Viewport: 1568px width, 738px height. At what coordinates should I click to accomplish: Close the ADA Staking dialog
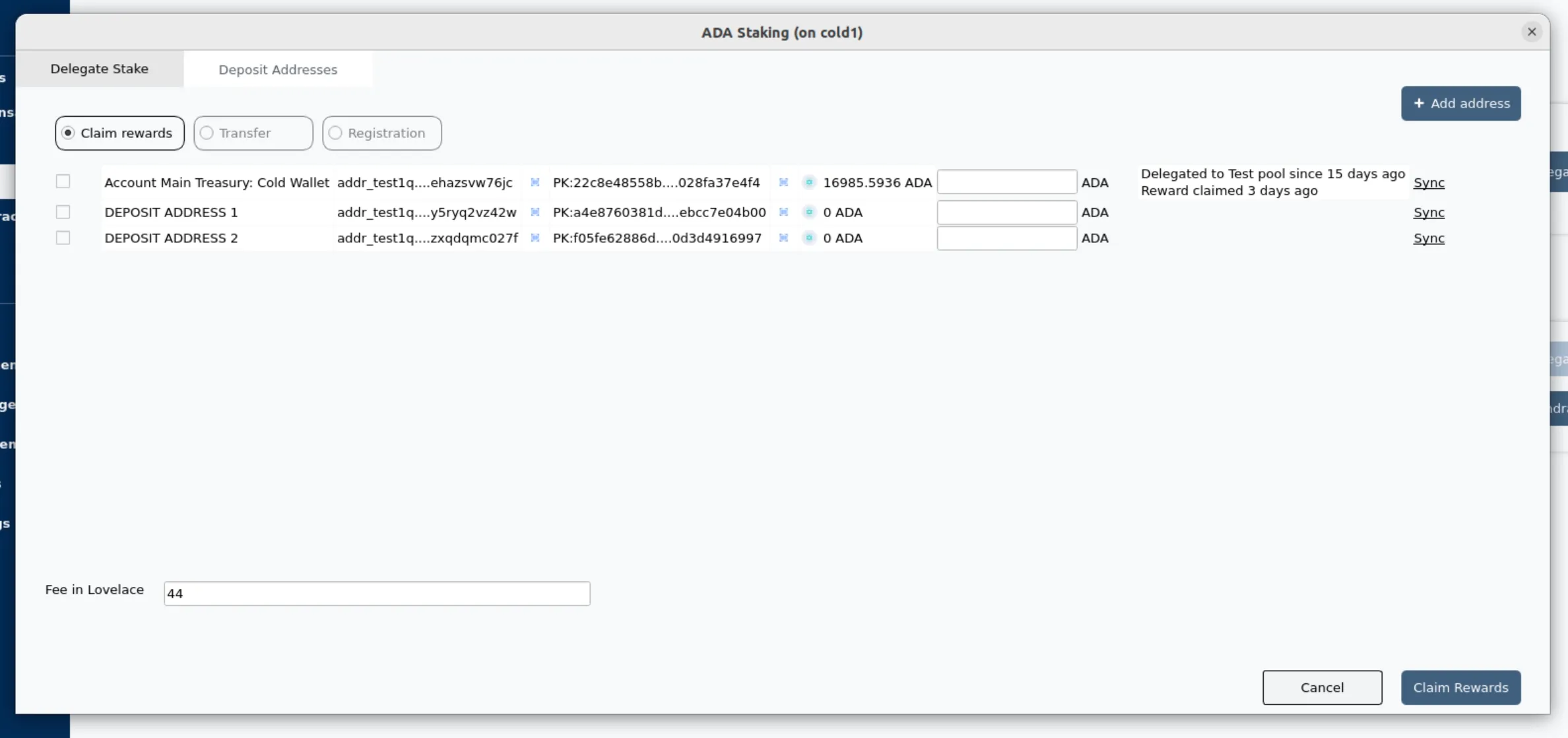click(1532, 32)
